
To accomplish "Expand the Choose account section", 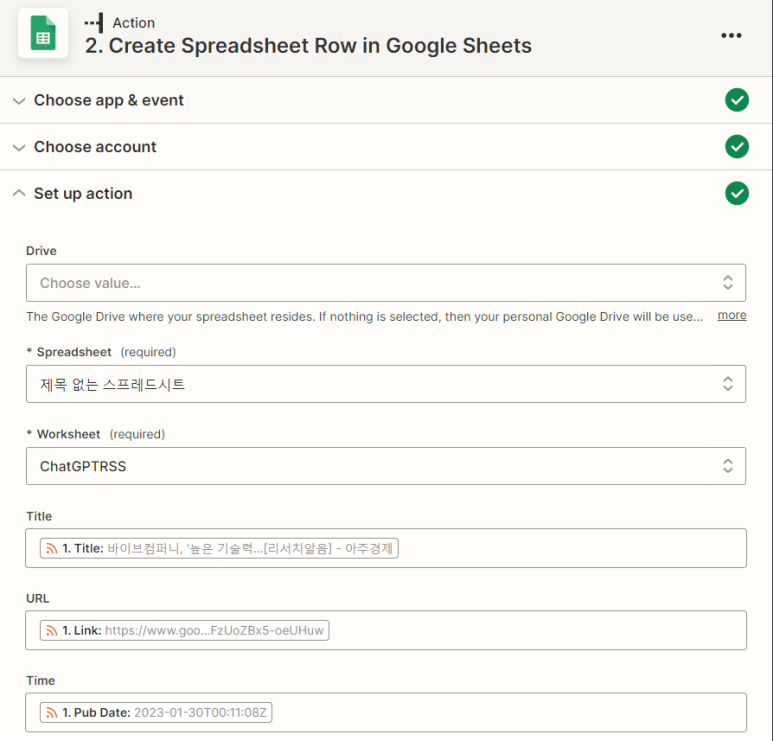I will coord(19,147).
